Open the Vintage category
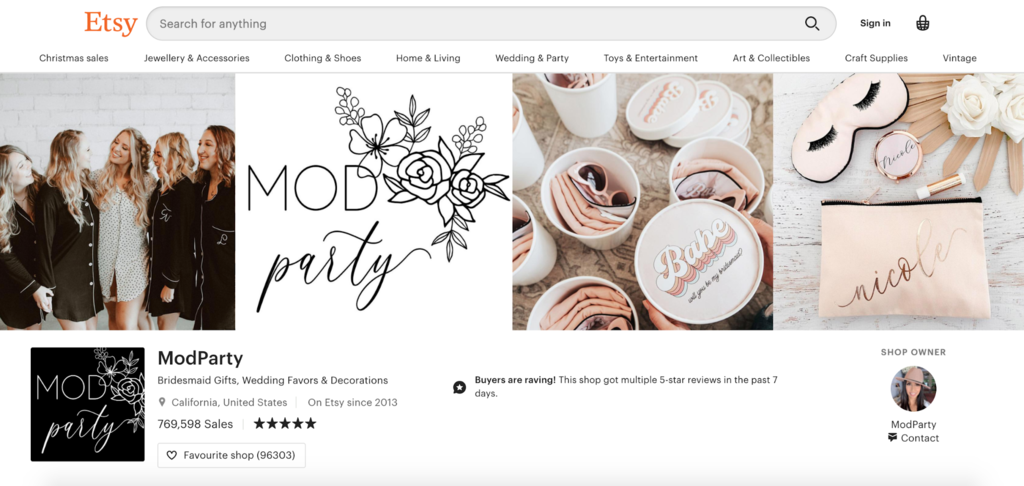 [959, 58]
